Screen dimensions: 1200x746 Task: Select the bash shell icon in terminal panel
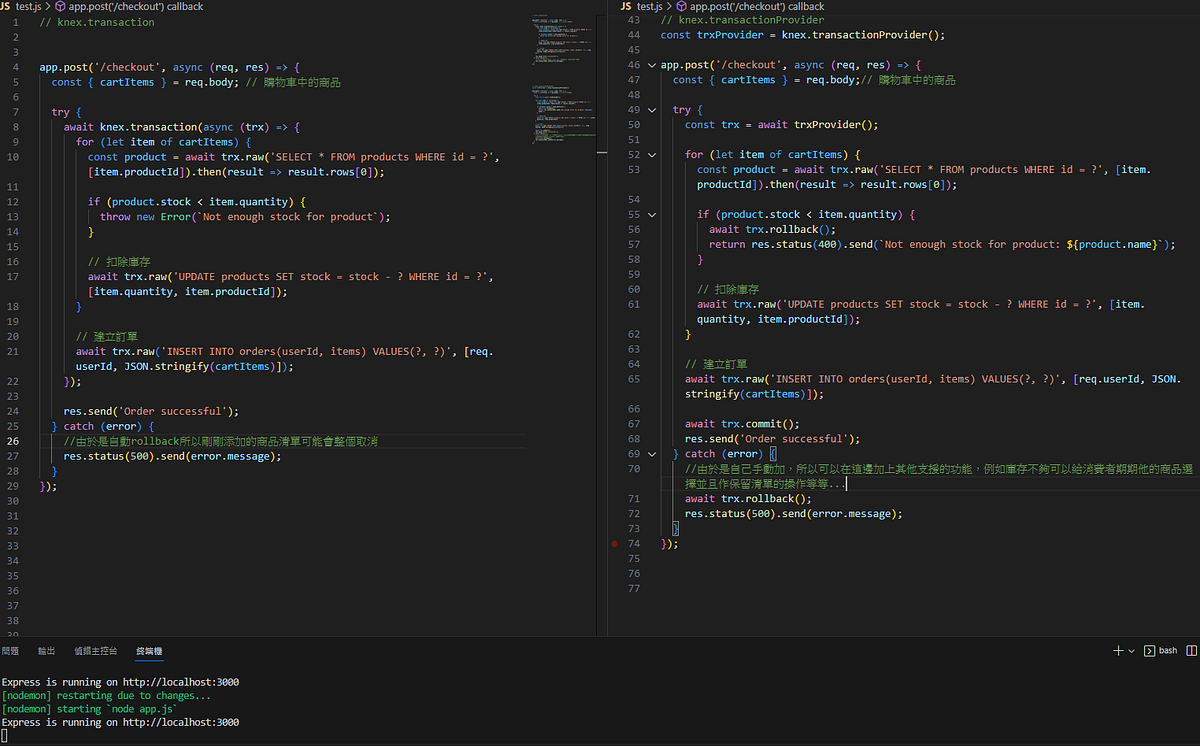[x=1149, y=650]
